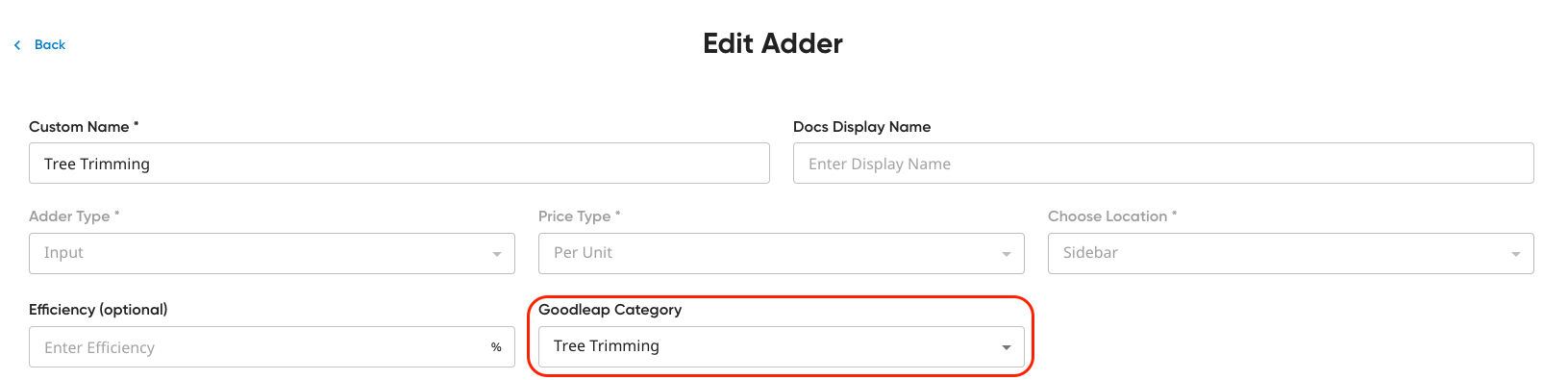Click the Goodleap Category dropdown arrow
Viewport: 1568px width, 380px height.
click(1007, 347)
